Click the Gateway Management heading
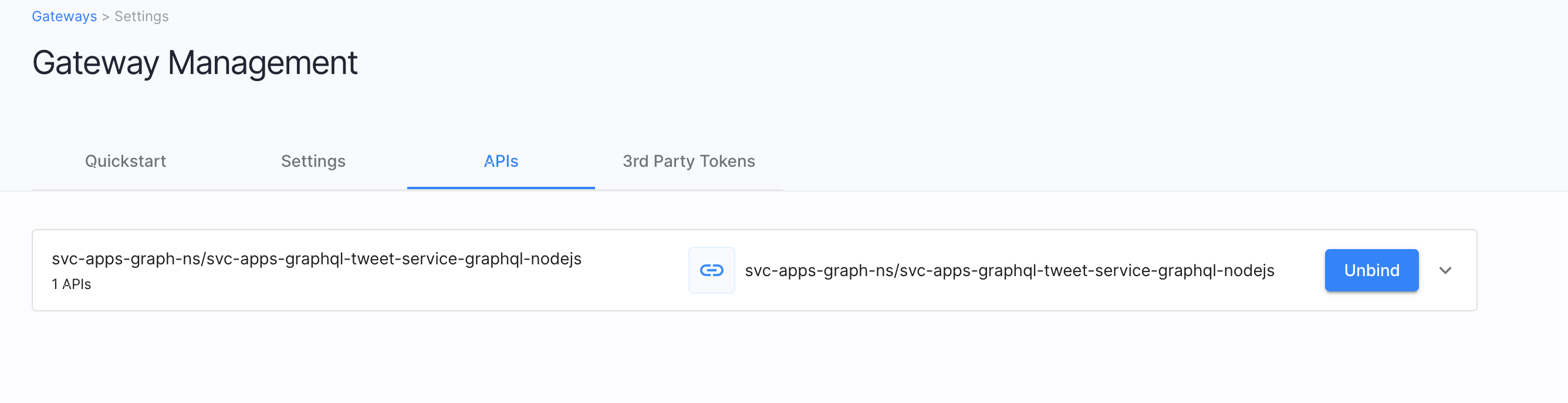 tap(195, 63)
